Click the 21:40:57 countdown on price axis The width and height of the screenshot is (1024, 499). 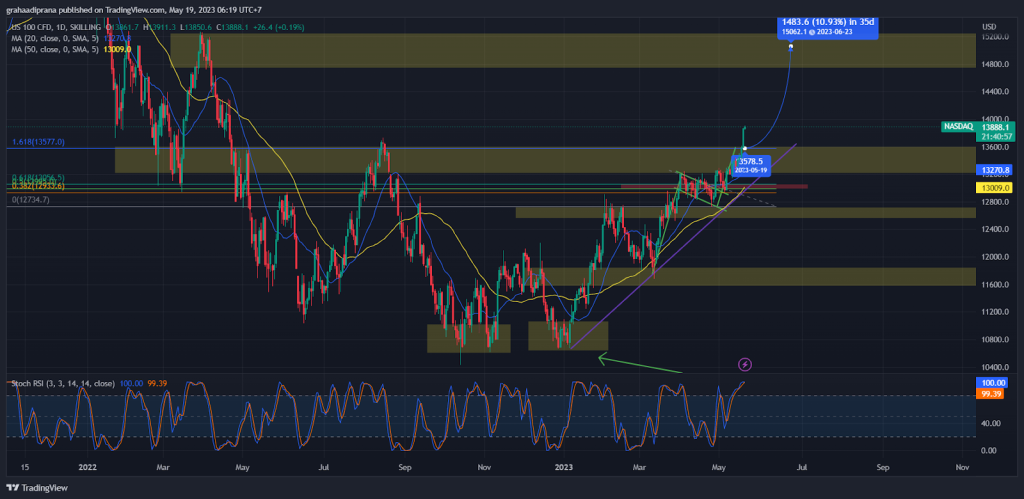997,137
